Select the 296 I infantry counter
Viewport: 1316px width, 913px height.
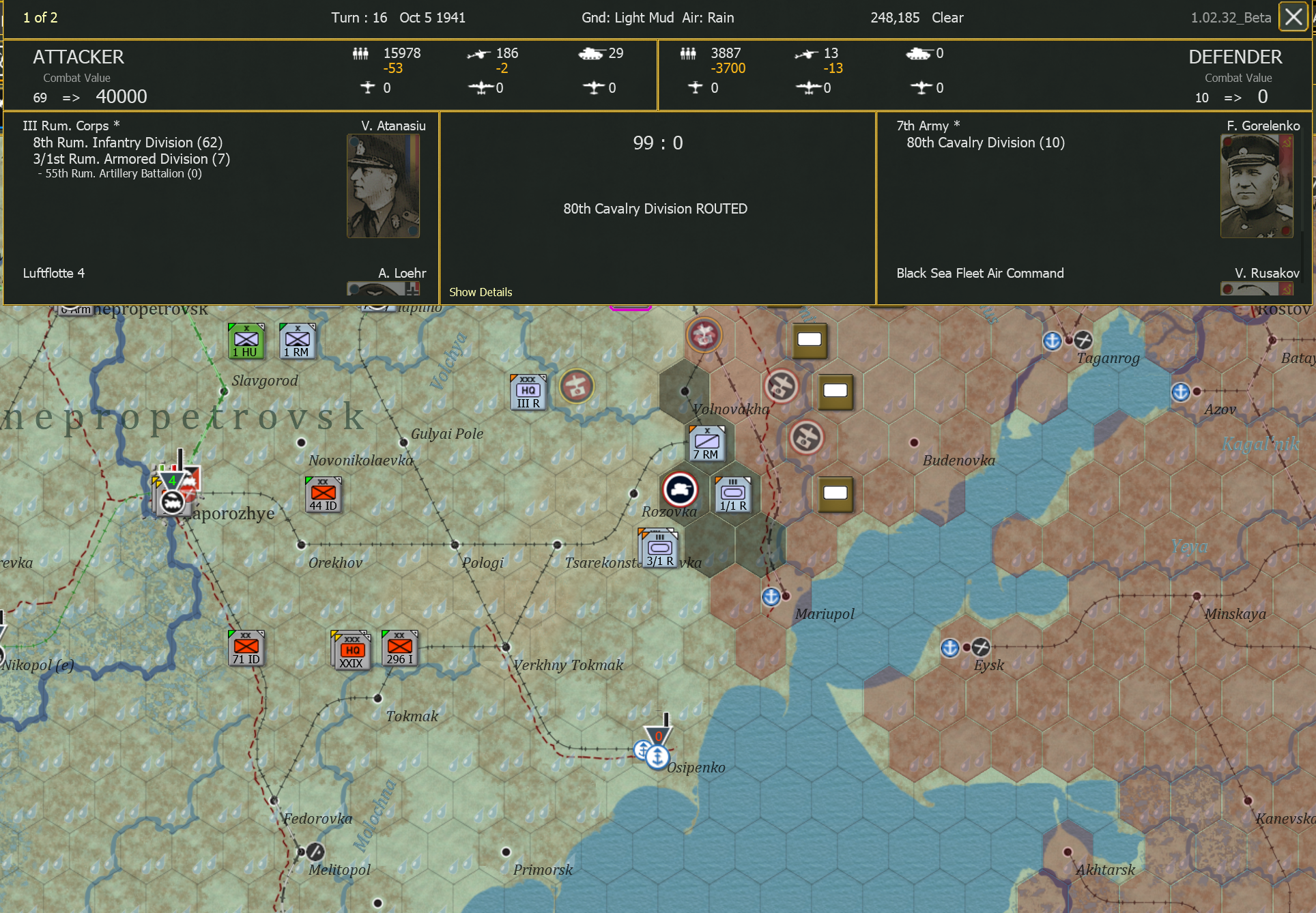click(x=399, y=648)
